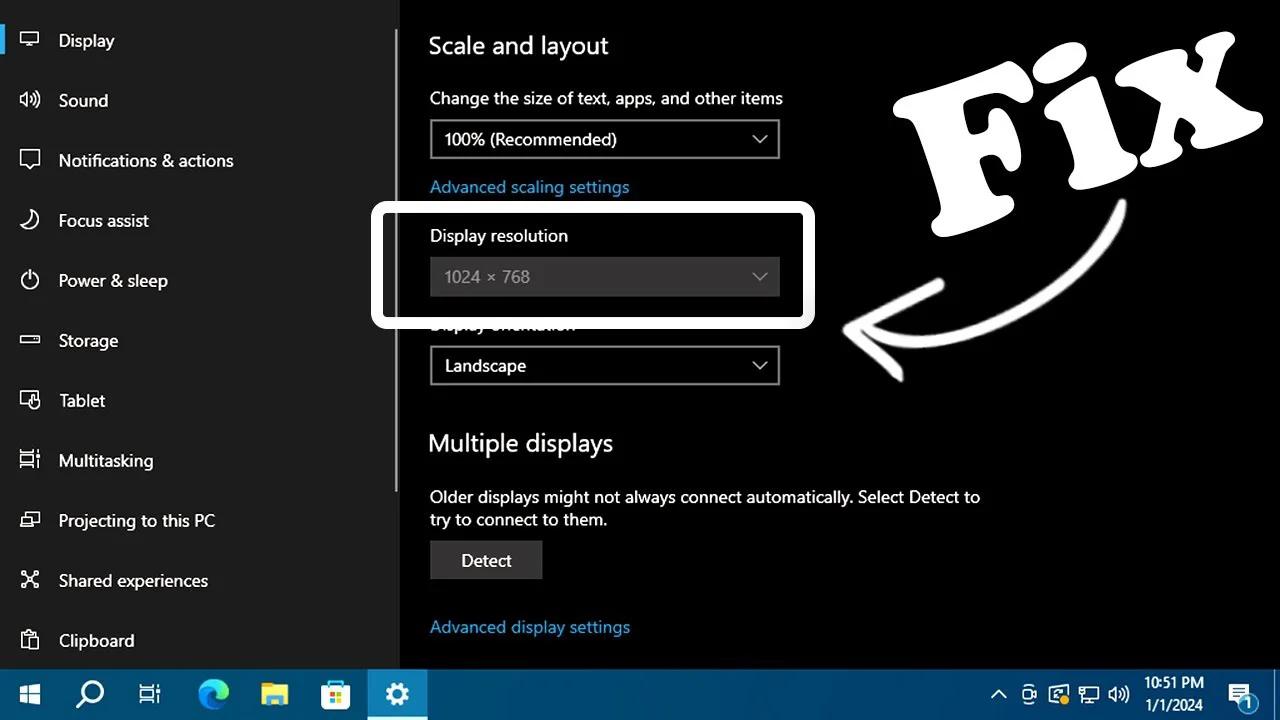Go to Power & sleep settings
Viewport: 1280px width, 720px height.
[113, 280]
